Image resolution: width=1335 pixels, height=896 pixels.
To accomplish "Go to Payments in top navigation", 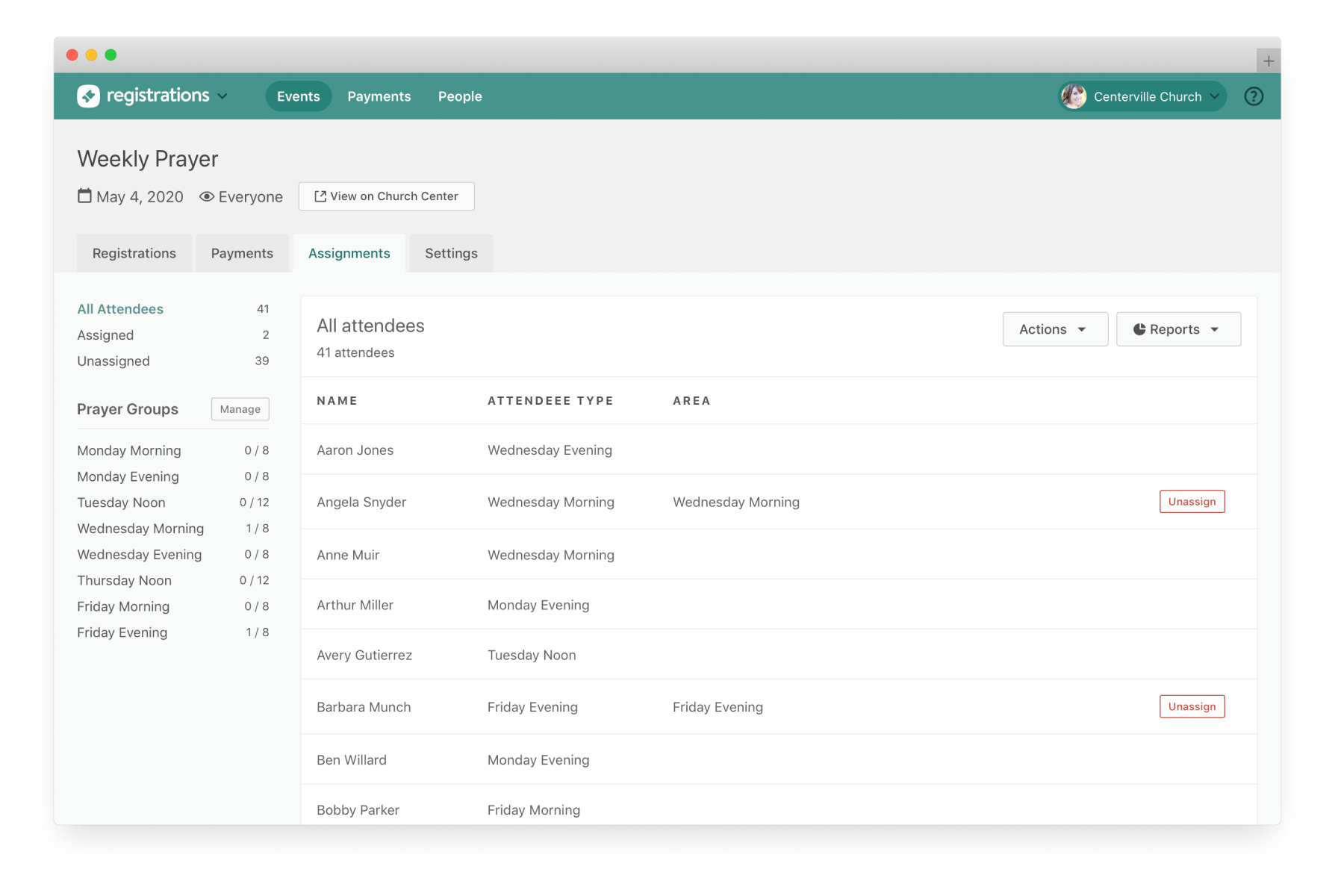I will click(x=379, y=96).
